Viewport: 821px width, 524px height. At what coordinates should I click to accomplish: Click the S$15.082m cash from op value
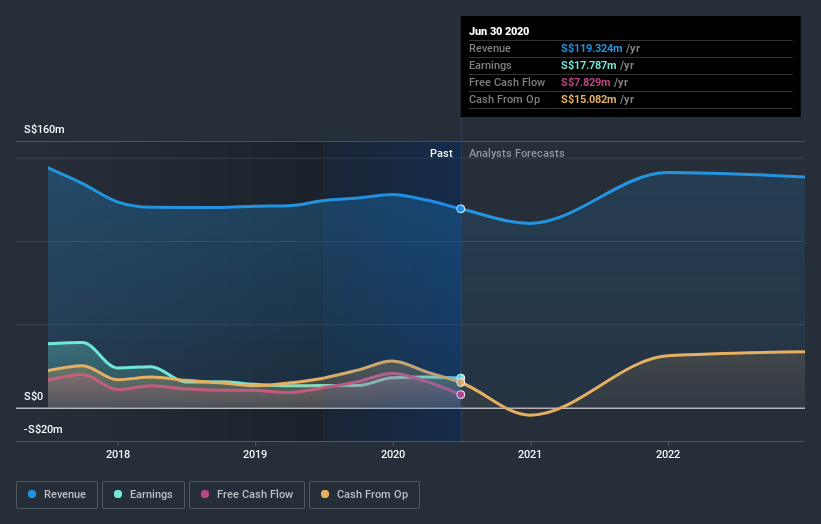[589, 99]
